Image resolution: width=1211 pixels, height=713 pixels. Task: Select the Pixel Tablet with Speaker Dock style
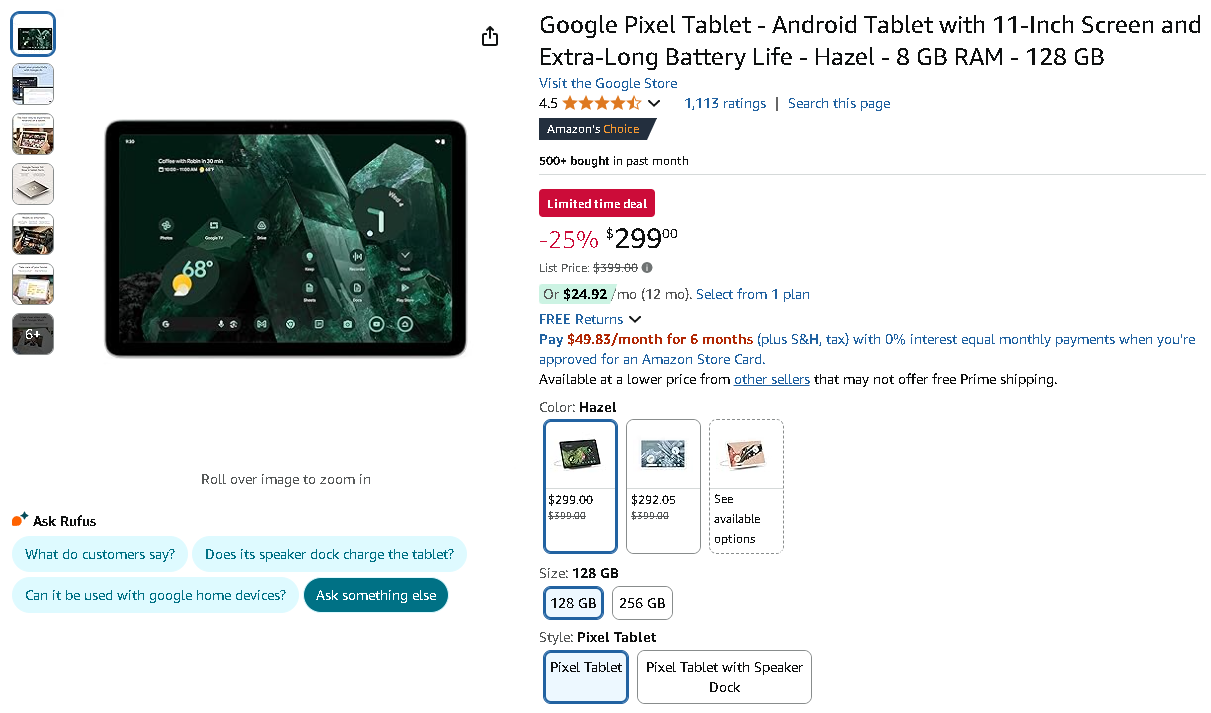723,676
